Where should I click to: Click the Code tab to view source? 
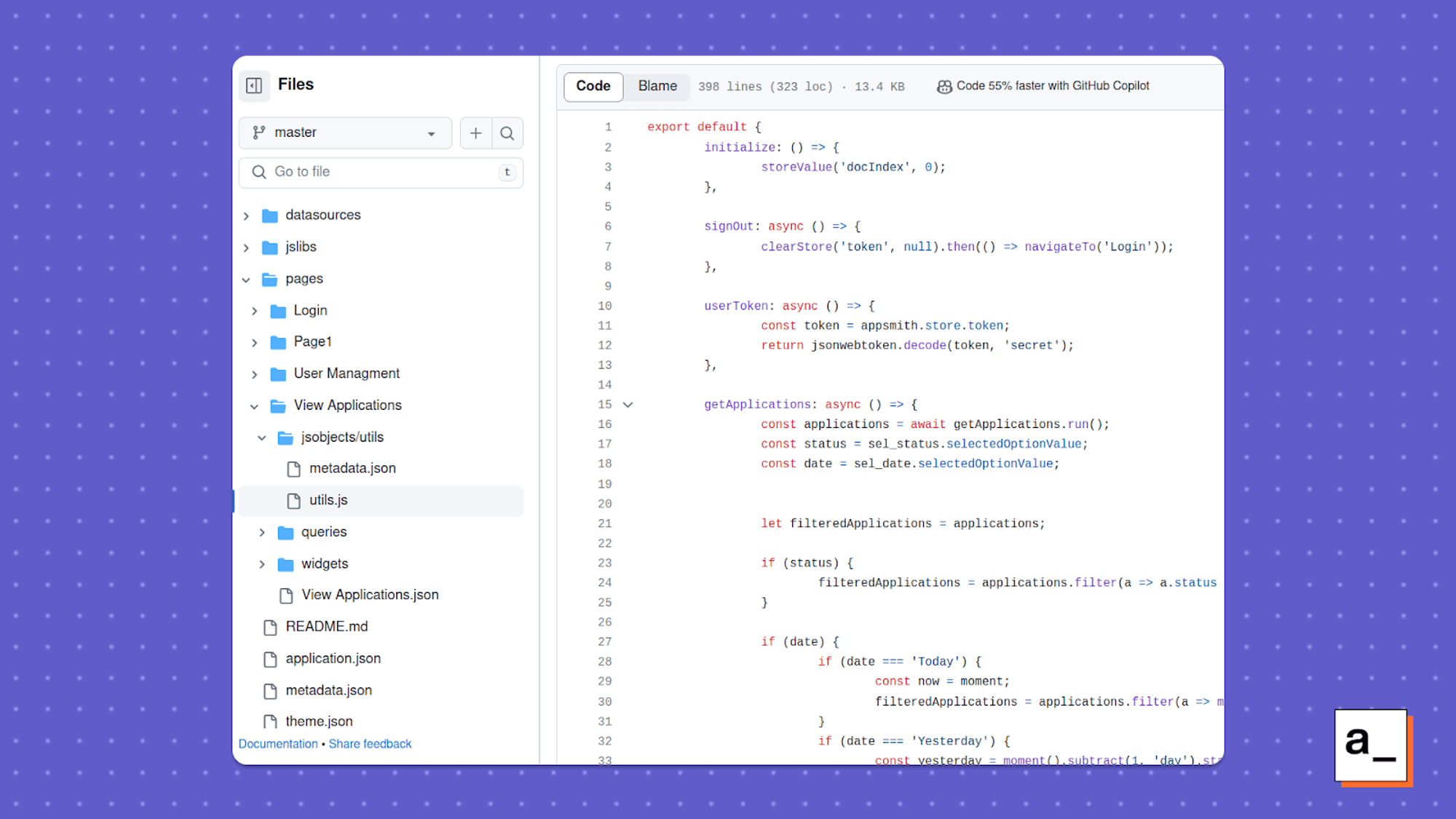pyautogui.click(x=593, y=85)
